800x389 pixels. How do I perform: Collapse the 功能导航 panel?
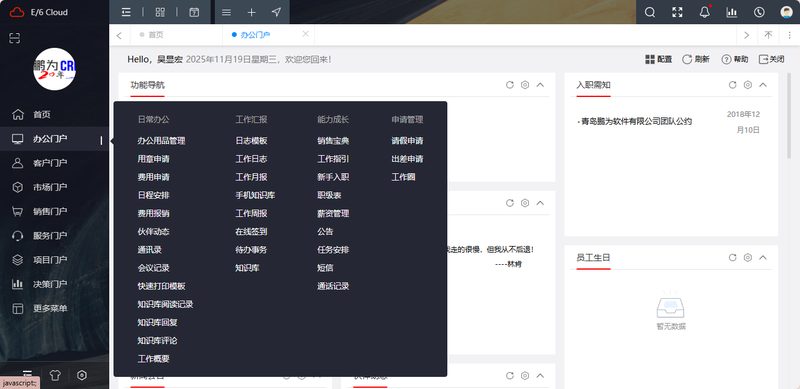click(540, 85)
